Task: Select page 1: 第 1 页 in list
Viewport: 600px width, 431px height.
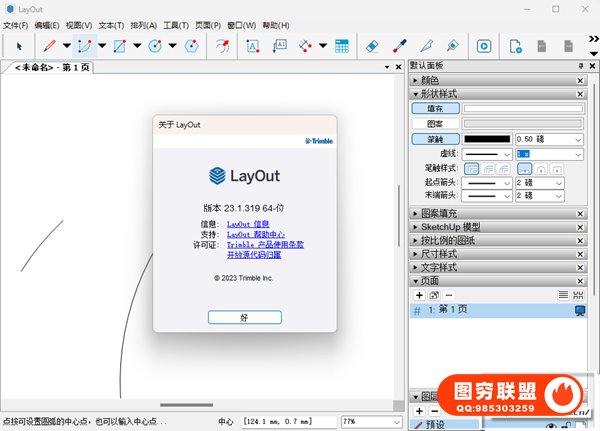Action: coord(460,311)
